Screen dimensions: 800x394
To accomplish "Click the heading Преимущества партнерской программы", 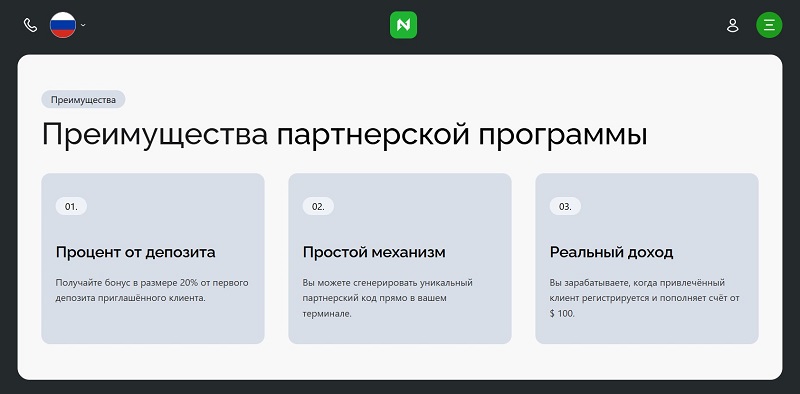I will pyautogui.click(x=344, y=135).
